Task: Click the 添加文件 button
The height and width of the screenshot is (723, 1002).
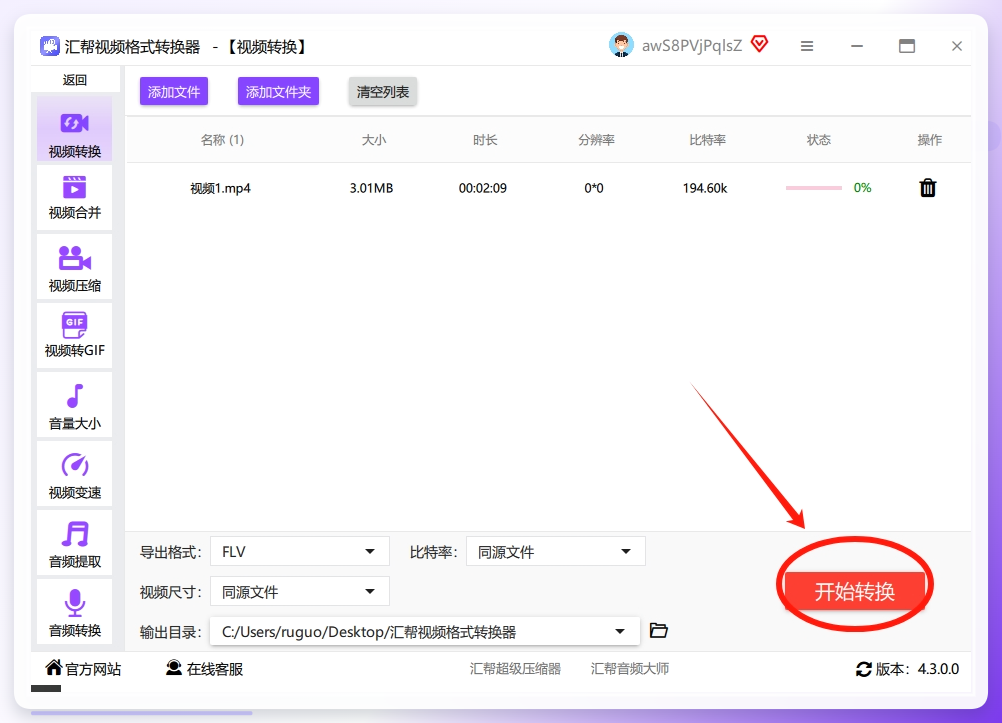Action: (174, 91)
